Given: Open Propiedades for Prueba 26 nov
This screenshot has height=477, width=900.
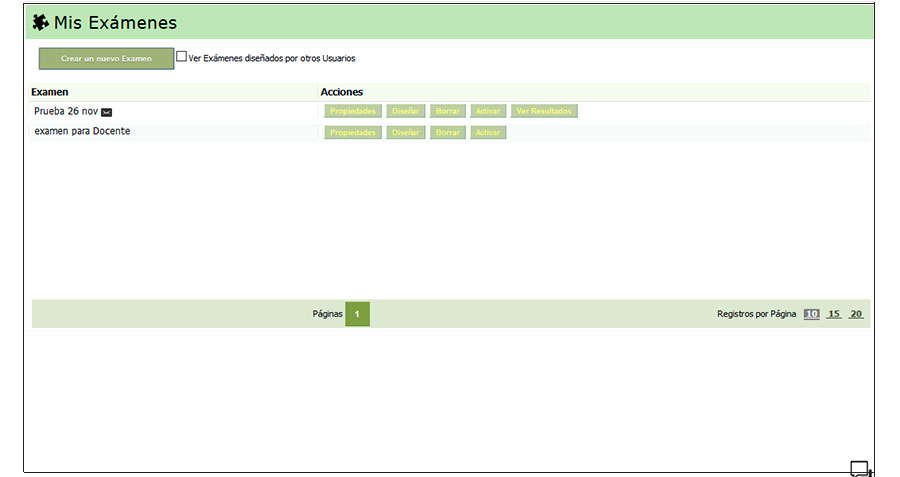Looking at the screenshot, I should pos(353,111).
